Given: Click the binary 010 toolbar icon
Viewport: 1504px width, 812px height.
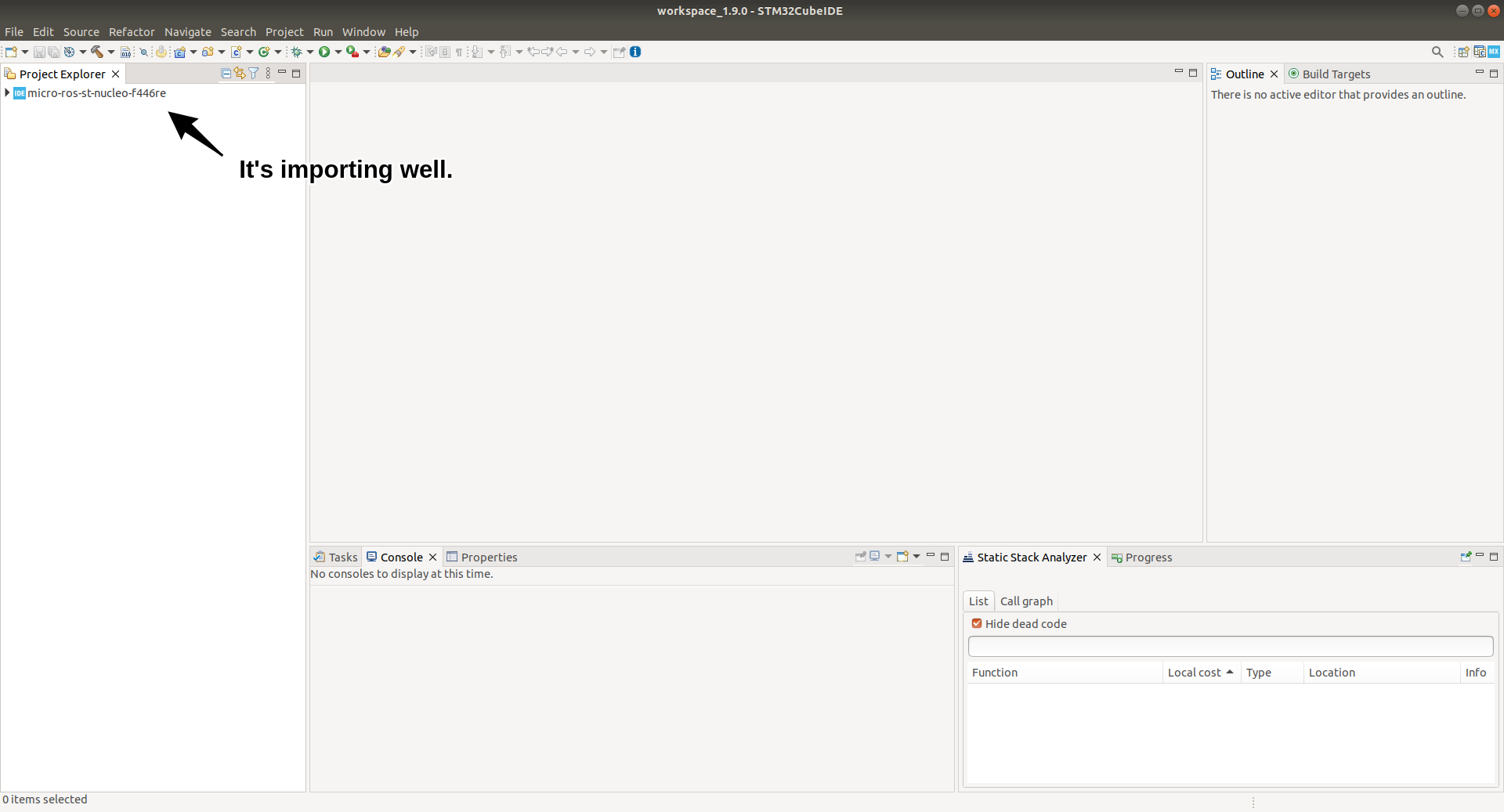Looking at the screenshot, I should (x=125, y=52).
